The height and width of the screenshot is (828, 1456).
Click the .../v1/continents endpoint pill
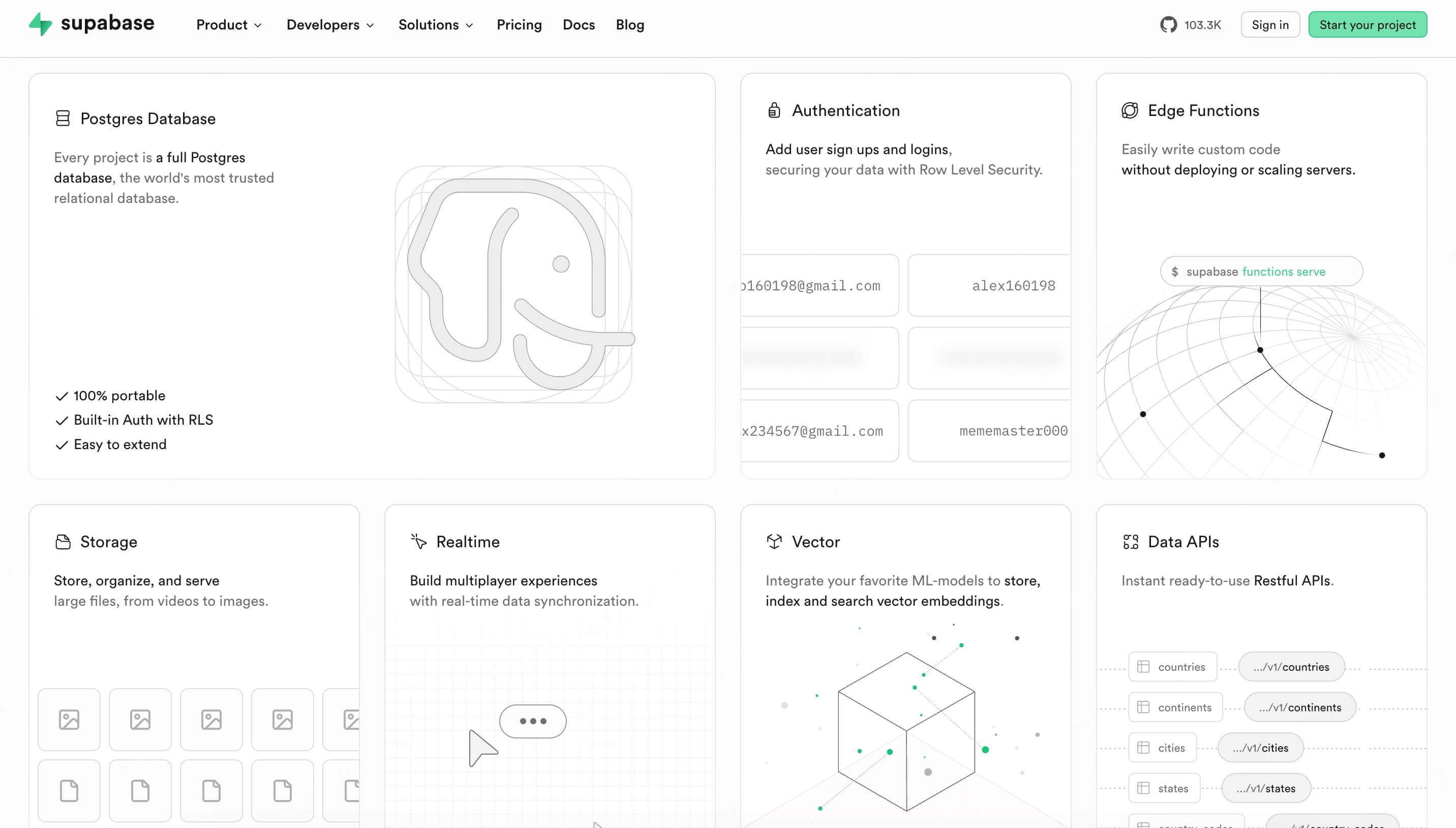(x=1300, y=707)
